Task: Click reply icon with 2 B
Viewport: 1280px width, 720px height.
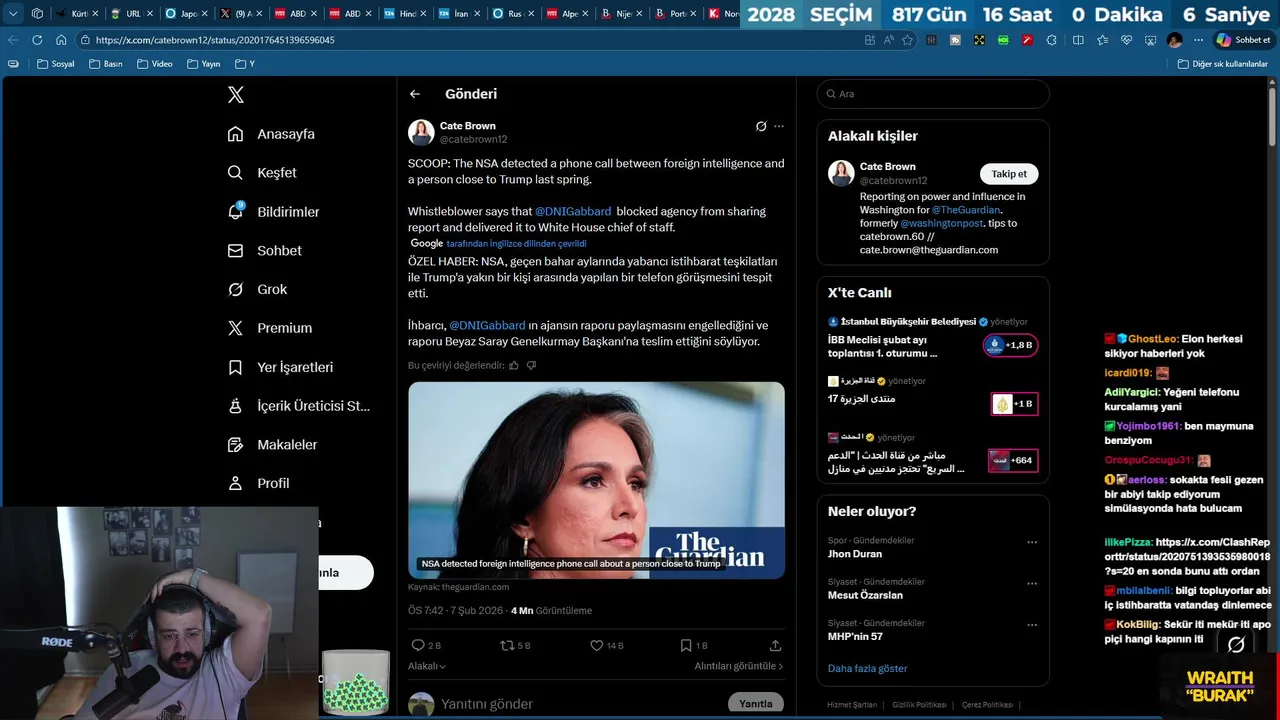Action: click(x=426, y=646)
